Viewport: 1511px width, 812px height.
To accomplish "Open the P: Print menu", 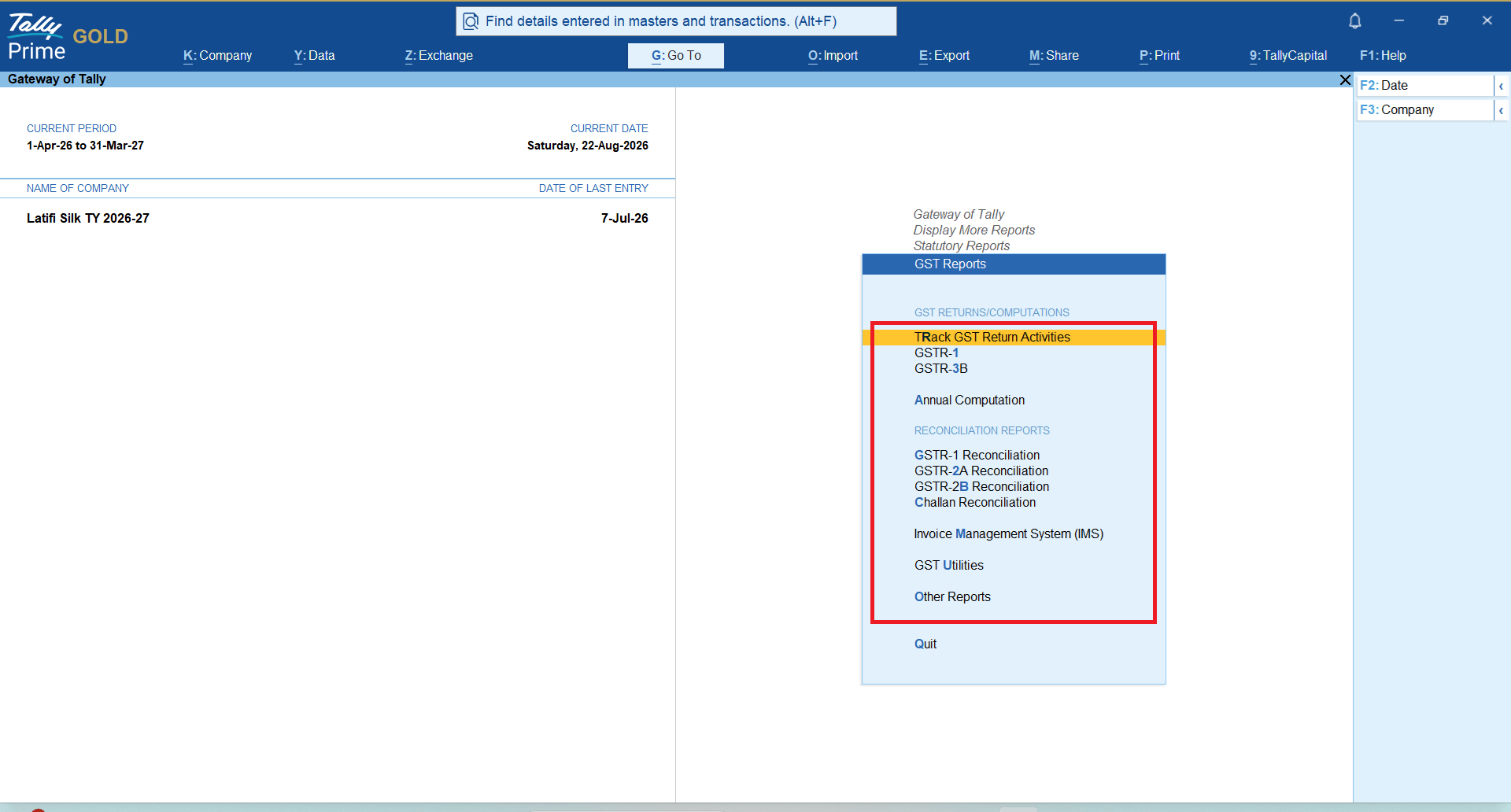I will tap(1159, 56).
